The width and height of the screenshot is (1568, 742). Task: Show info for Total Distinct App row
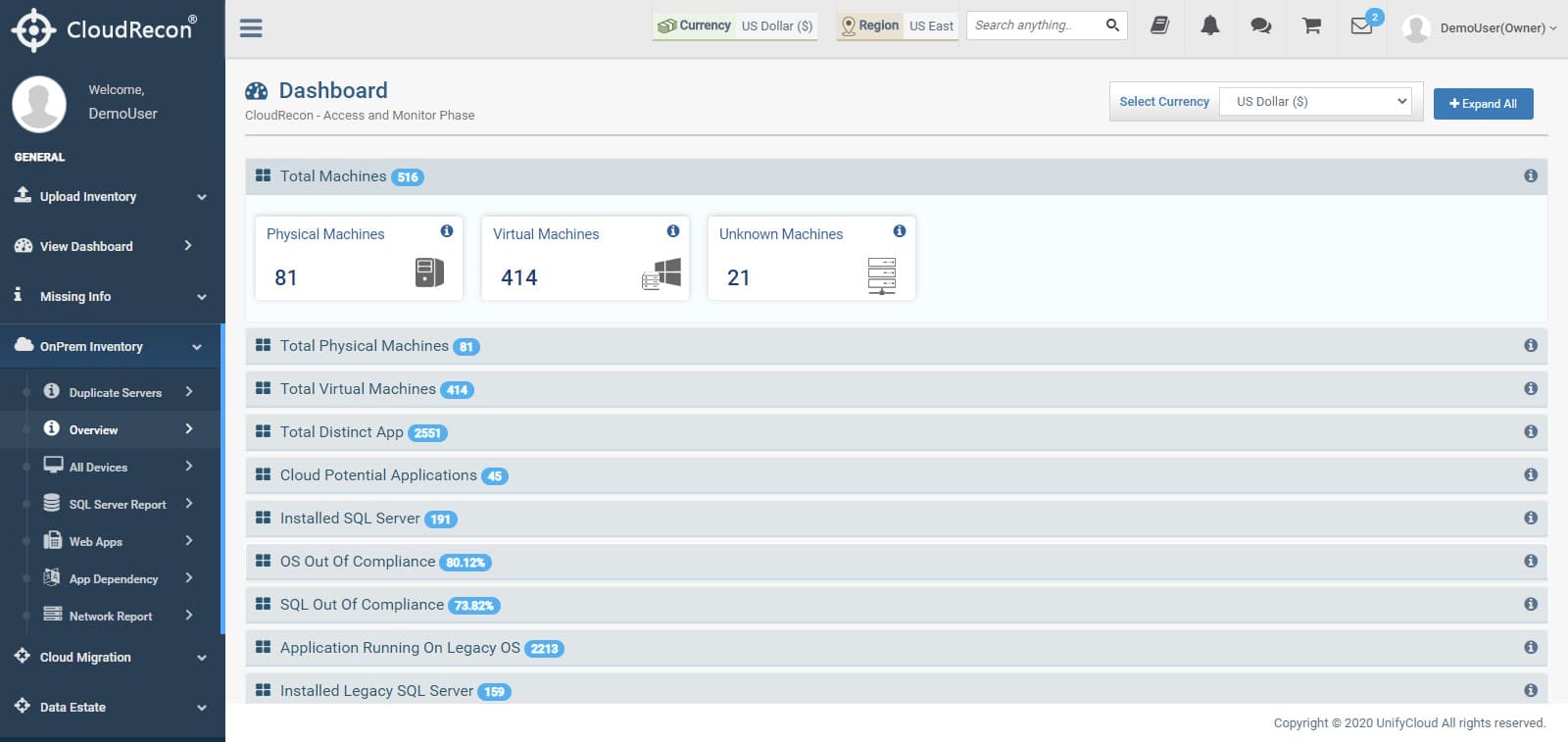pos(1531,432)
